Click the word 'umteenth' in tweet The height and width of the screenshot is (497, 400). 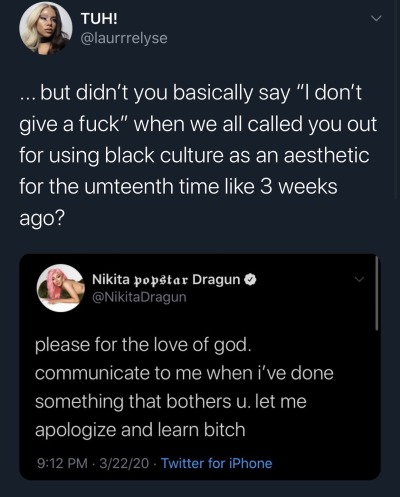[x=129, y=187]
